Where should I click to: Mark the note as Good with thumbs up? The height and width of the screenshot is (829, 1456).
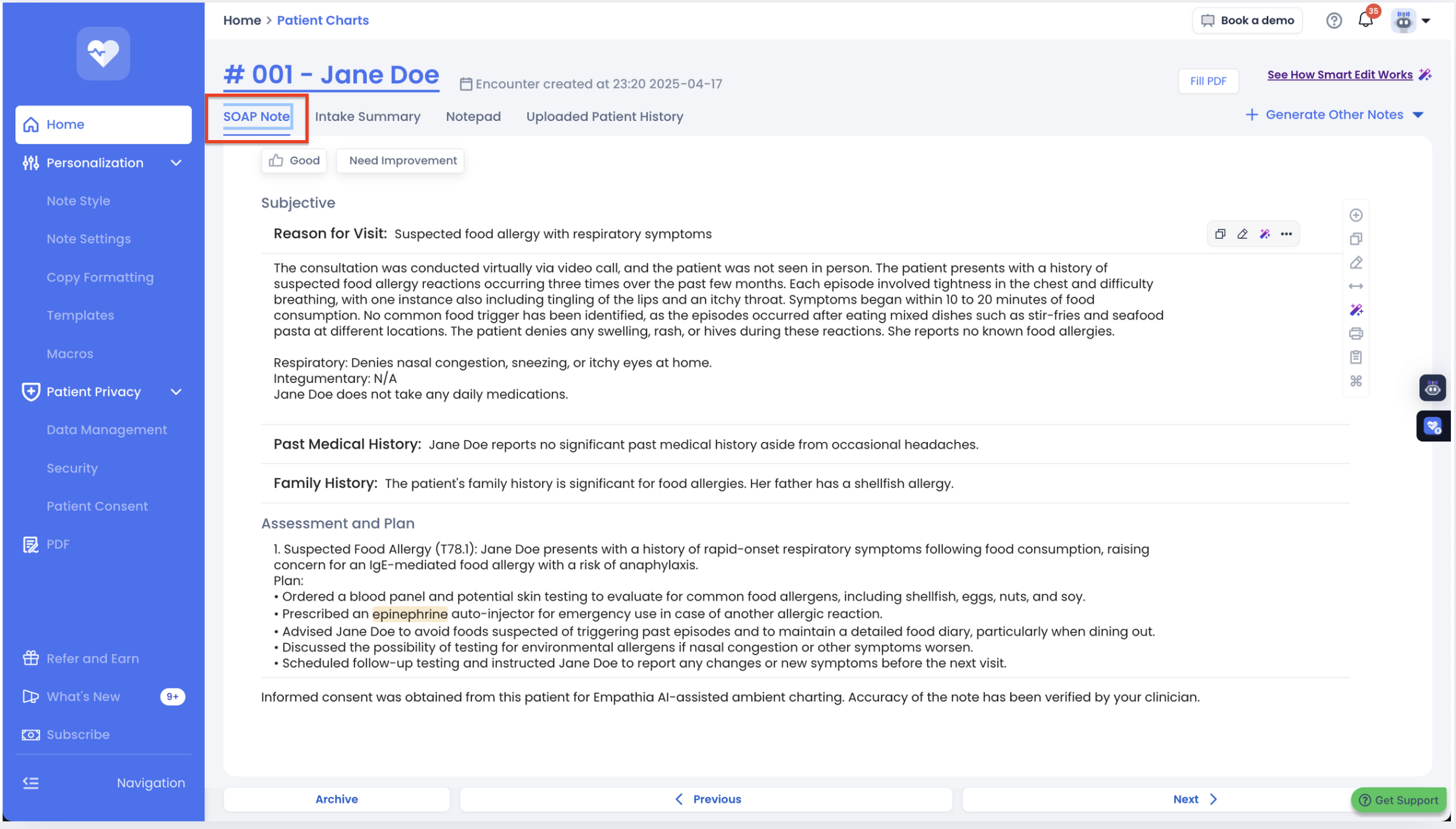(294, 160)
